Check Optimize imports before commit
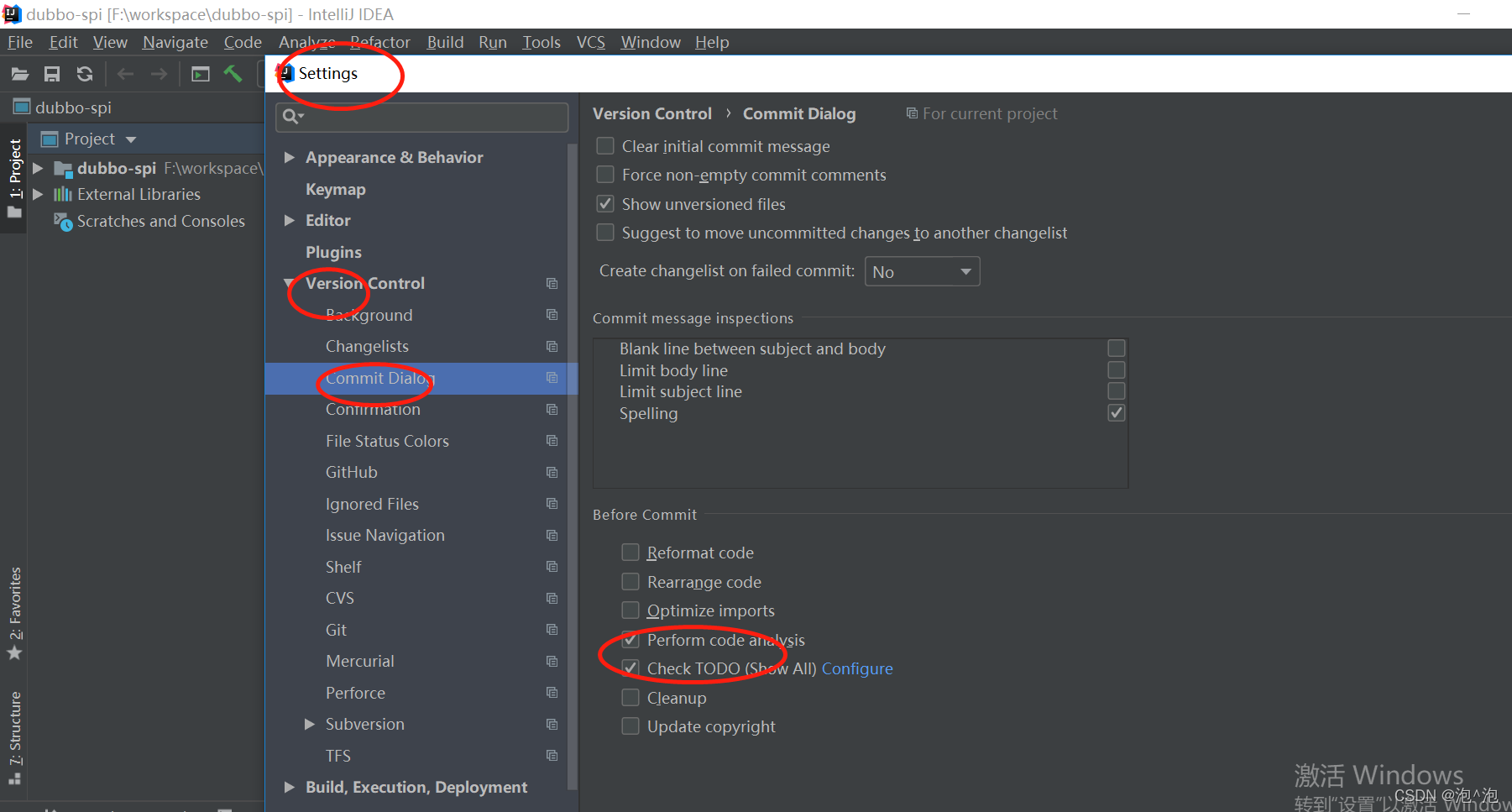This screenshot has height=812, width=1512. point(630,610)
